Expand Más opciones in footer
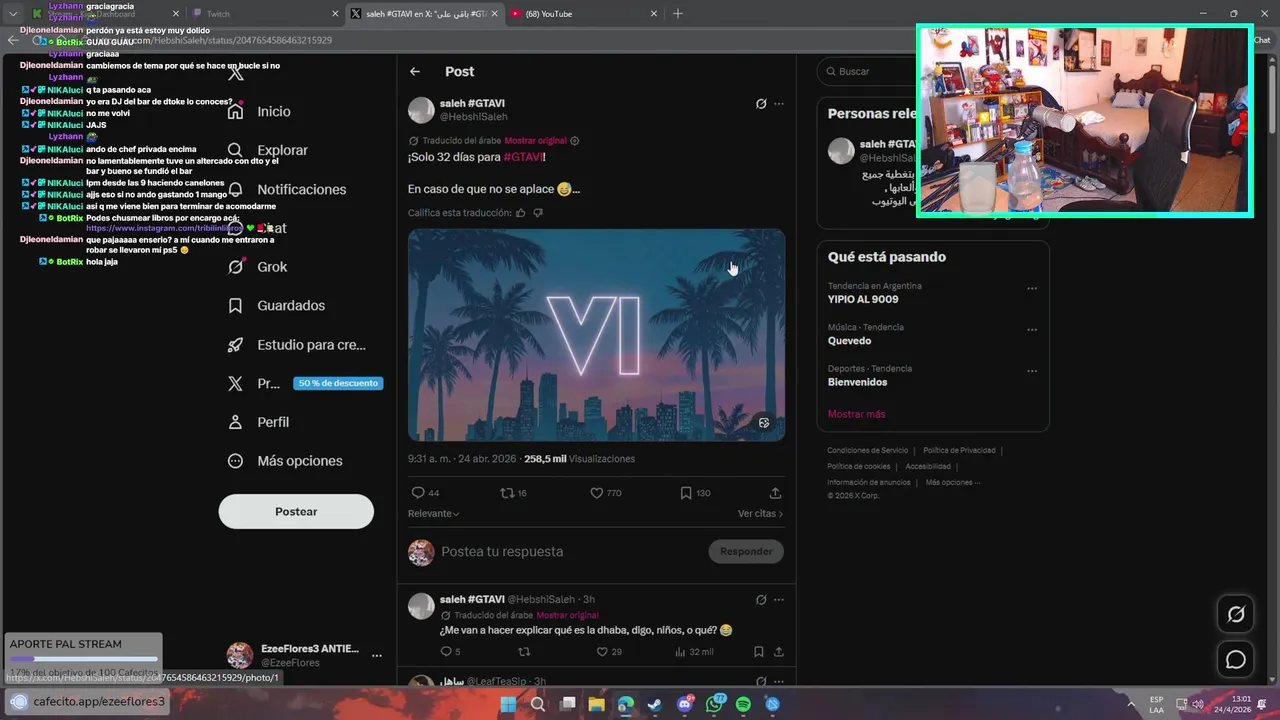 click(953, 483)
